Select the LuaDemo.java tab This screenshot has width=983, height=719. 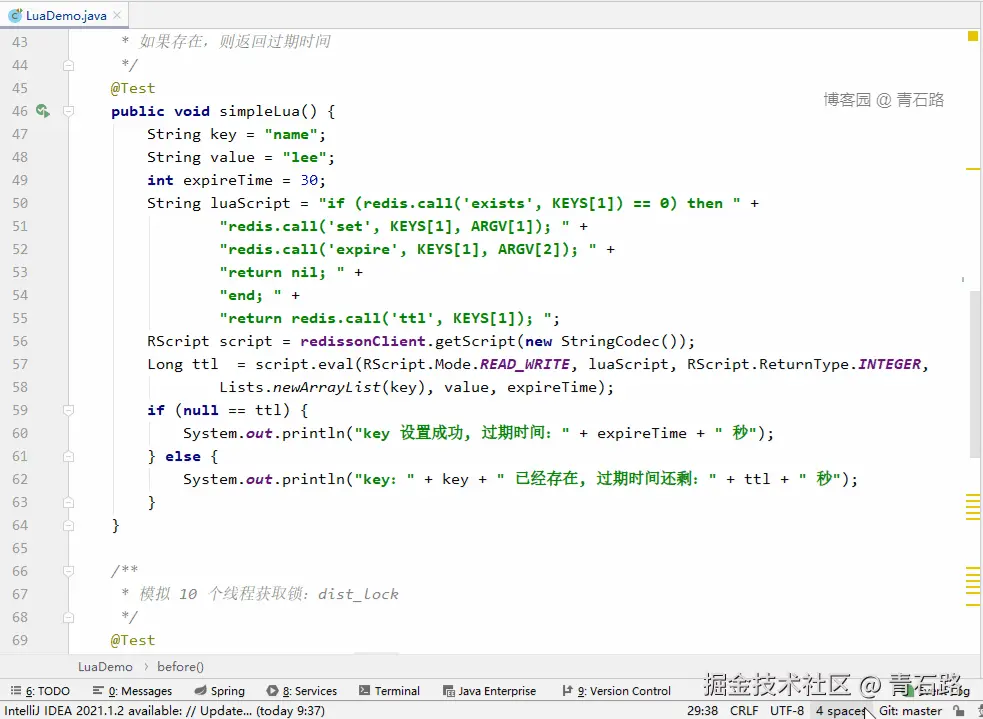[x=66, y=16]
